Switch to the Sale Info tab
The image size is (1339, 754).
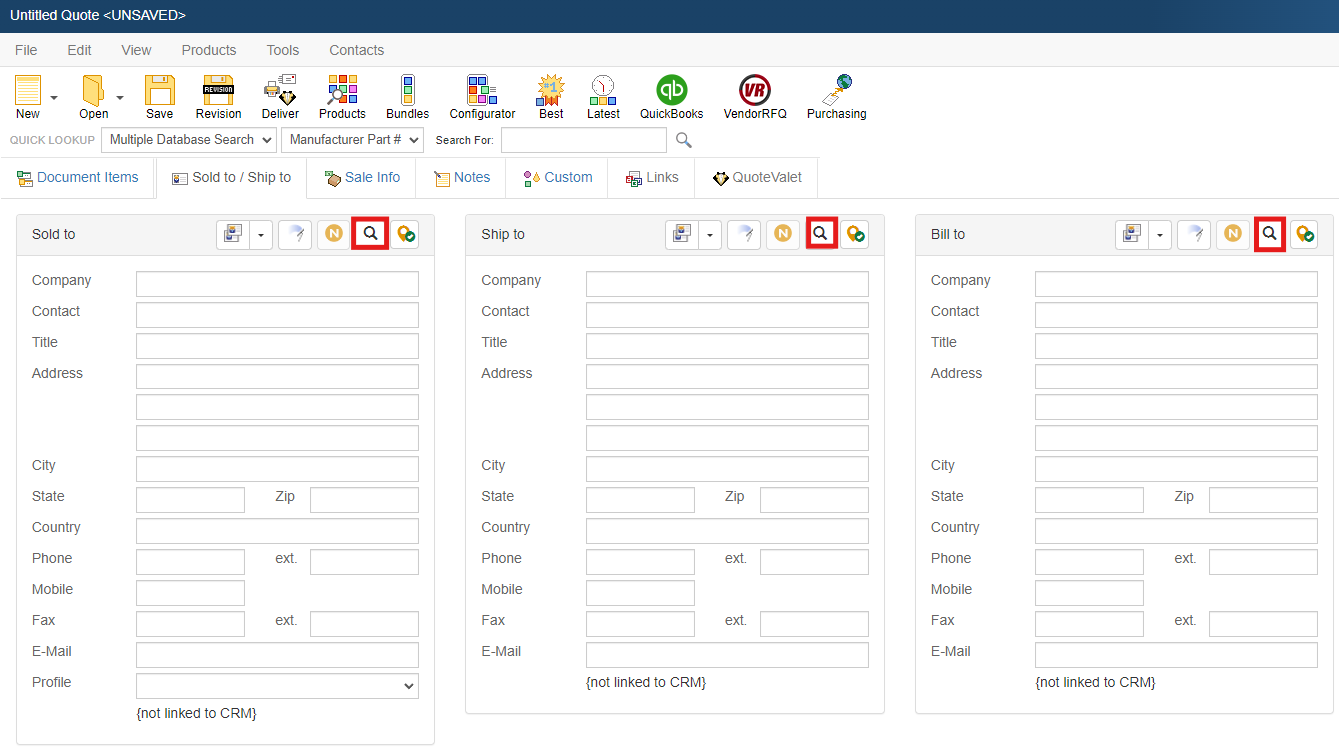(x=362, y=178)
